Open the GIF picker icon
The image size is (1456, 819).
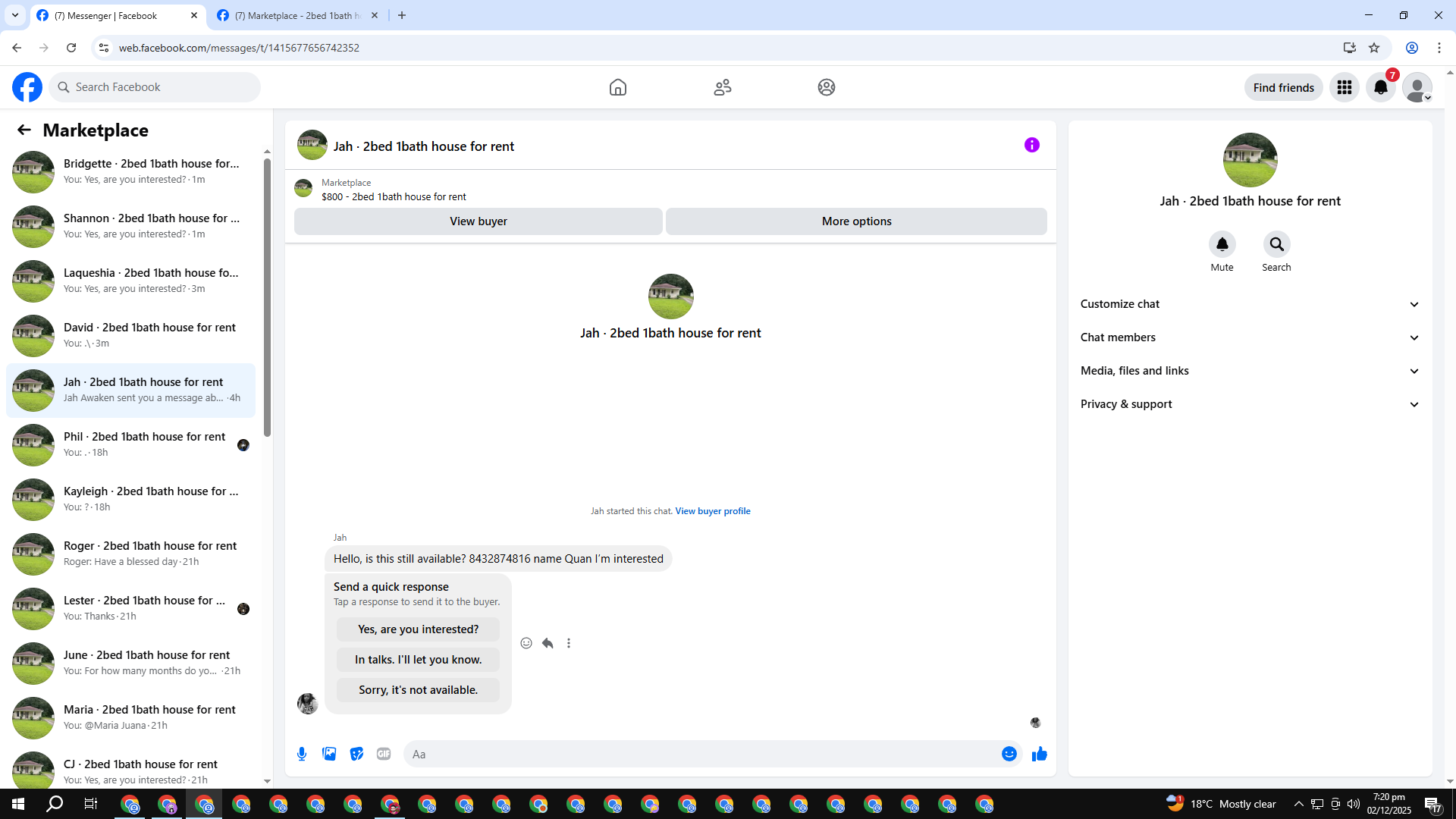[x=384, y=754]
